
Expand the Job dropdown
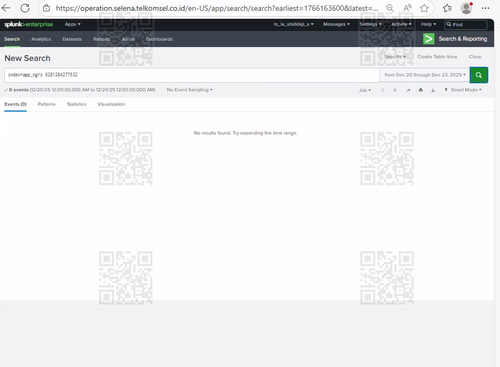(365, 90)
